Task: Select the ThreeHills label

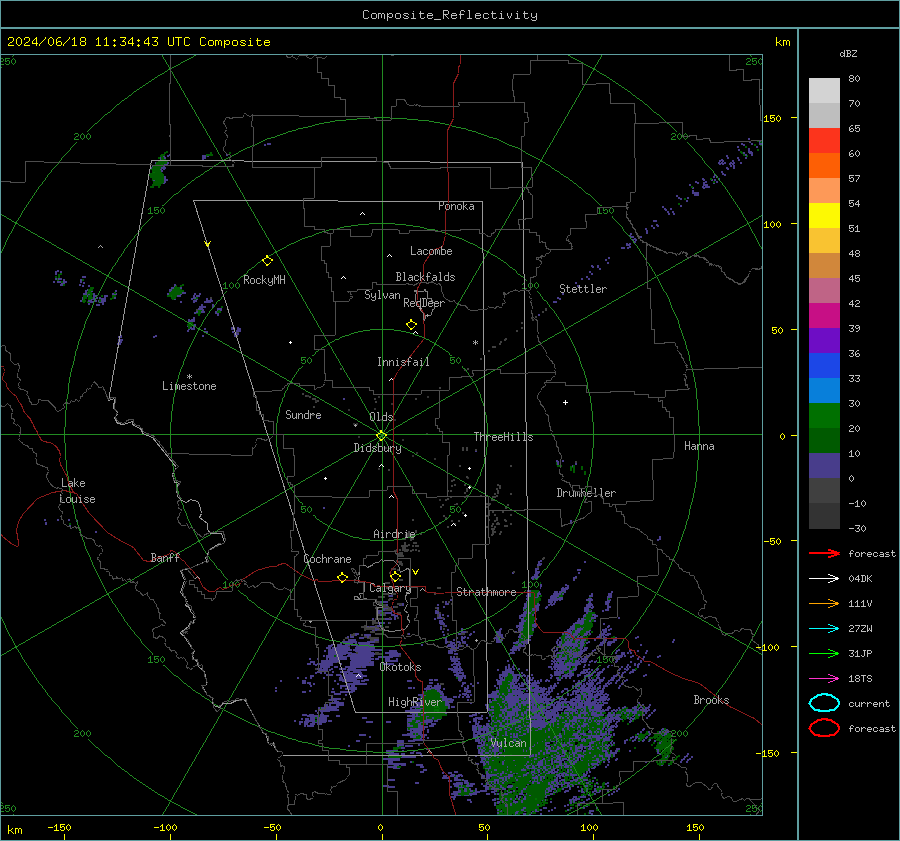Action: [x=503, y=437]
